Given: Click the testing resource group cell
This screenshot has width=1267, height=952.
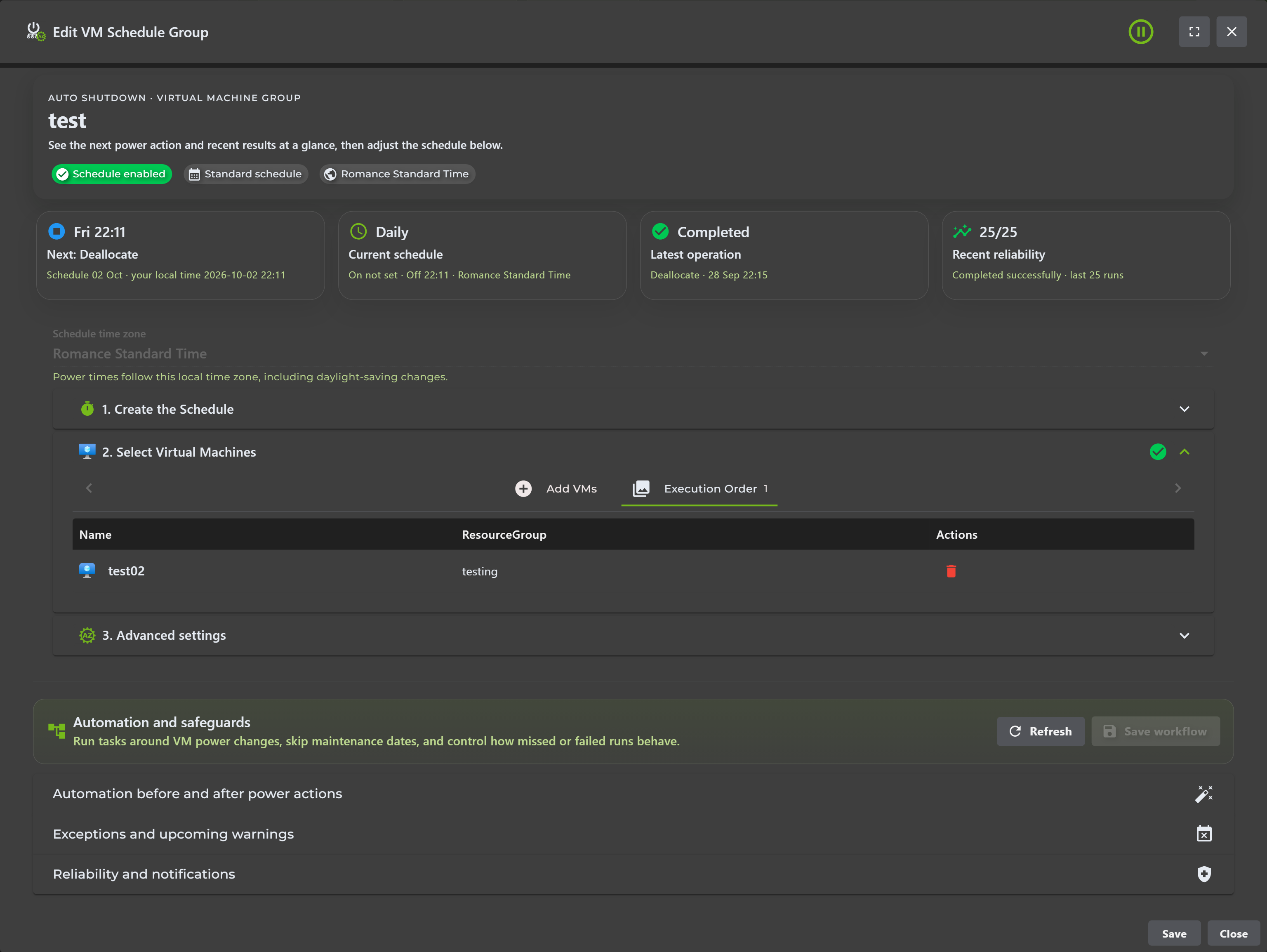Looking at the screenshot, I should click(479, 571).
